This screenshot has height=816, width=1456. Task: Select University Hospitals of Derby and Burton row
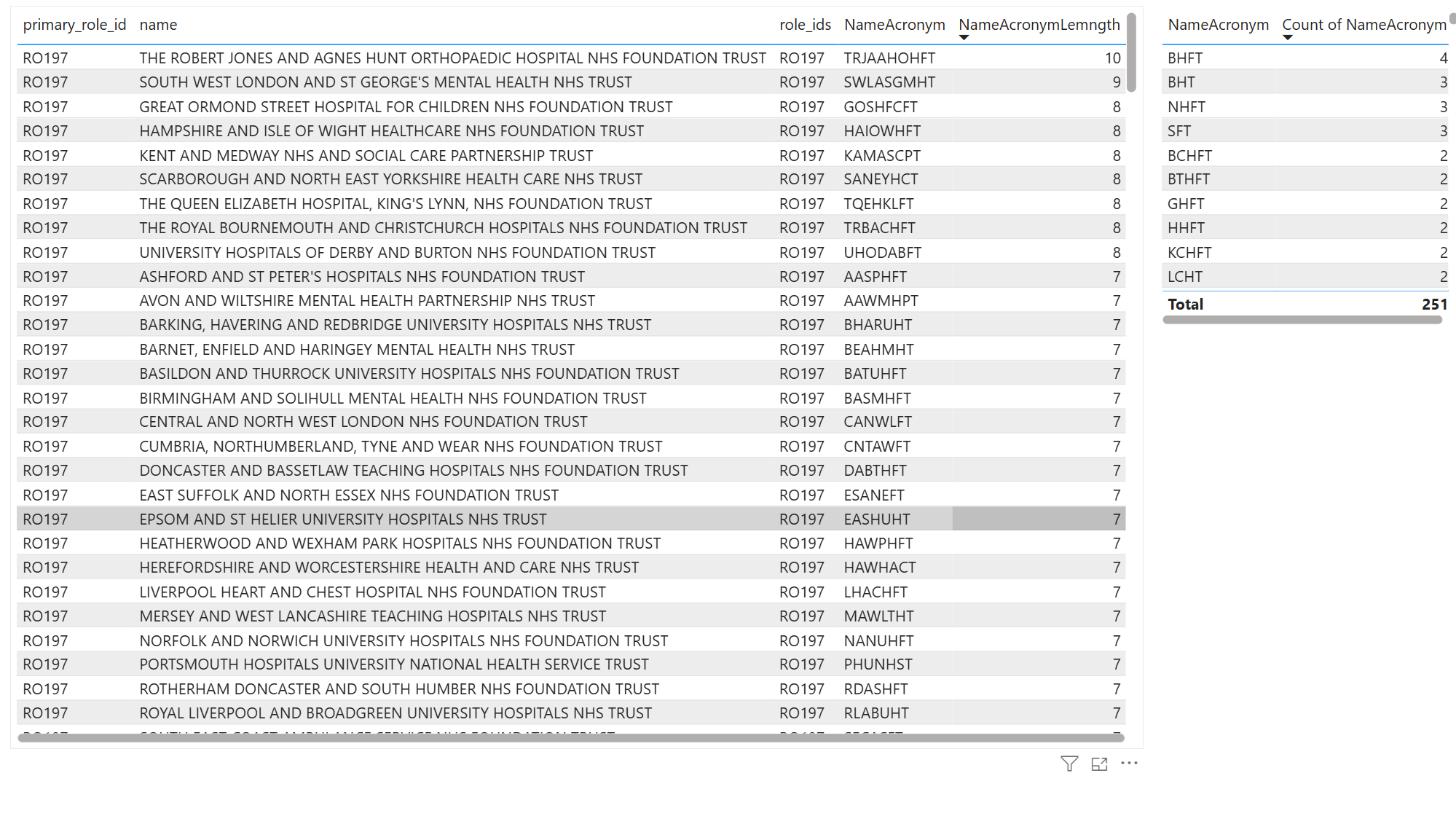coord(571,252)
